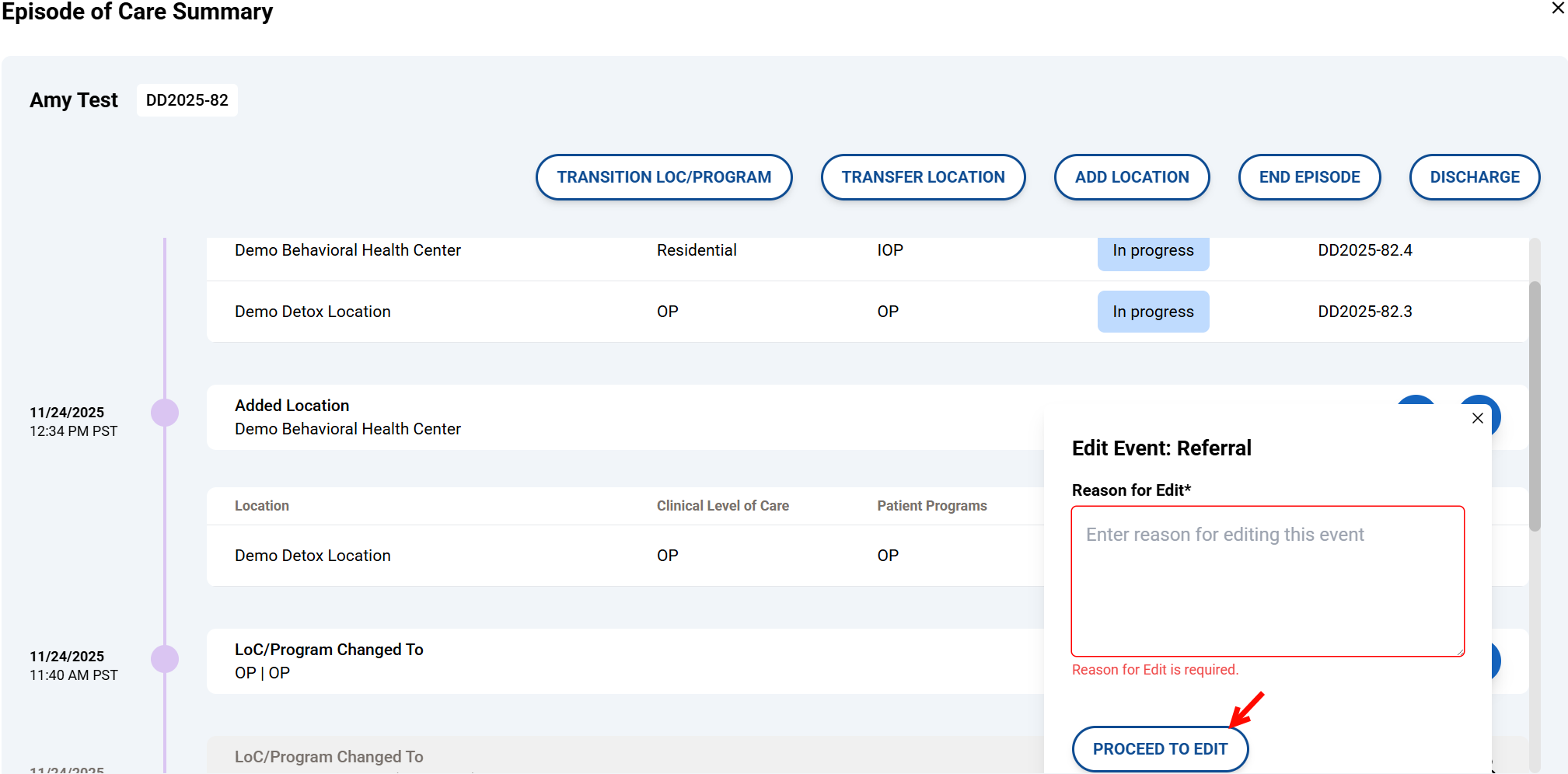Select the Transfer Location button

923,177
